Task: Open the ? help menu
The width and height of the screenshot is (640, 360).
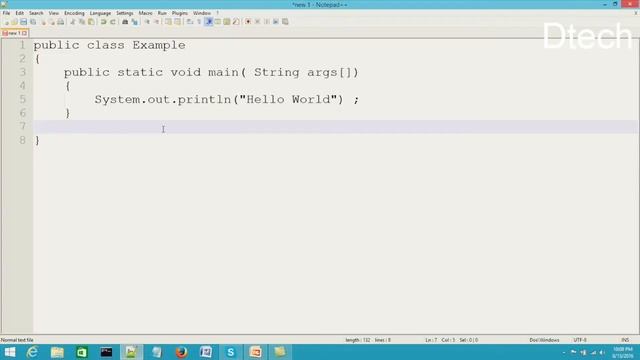Action: click(218, 13)
